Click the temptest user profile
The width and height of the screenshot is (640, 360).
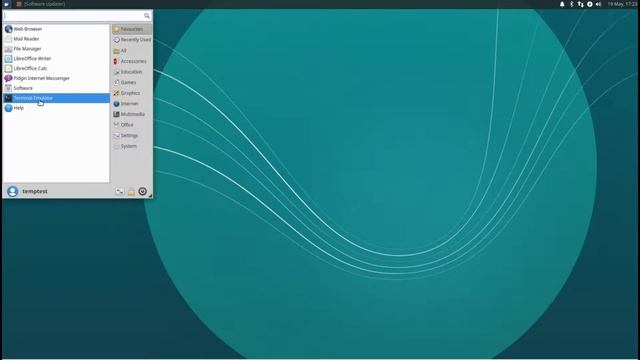point(27,191)
